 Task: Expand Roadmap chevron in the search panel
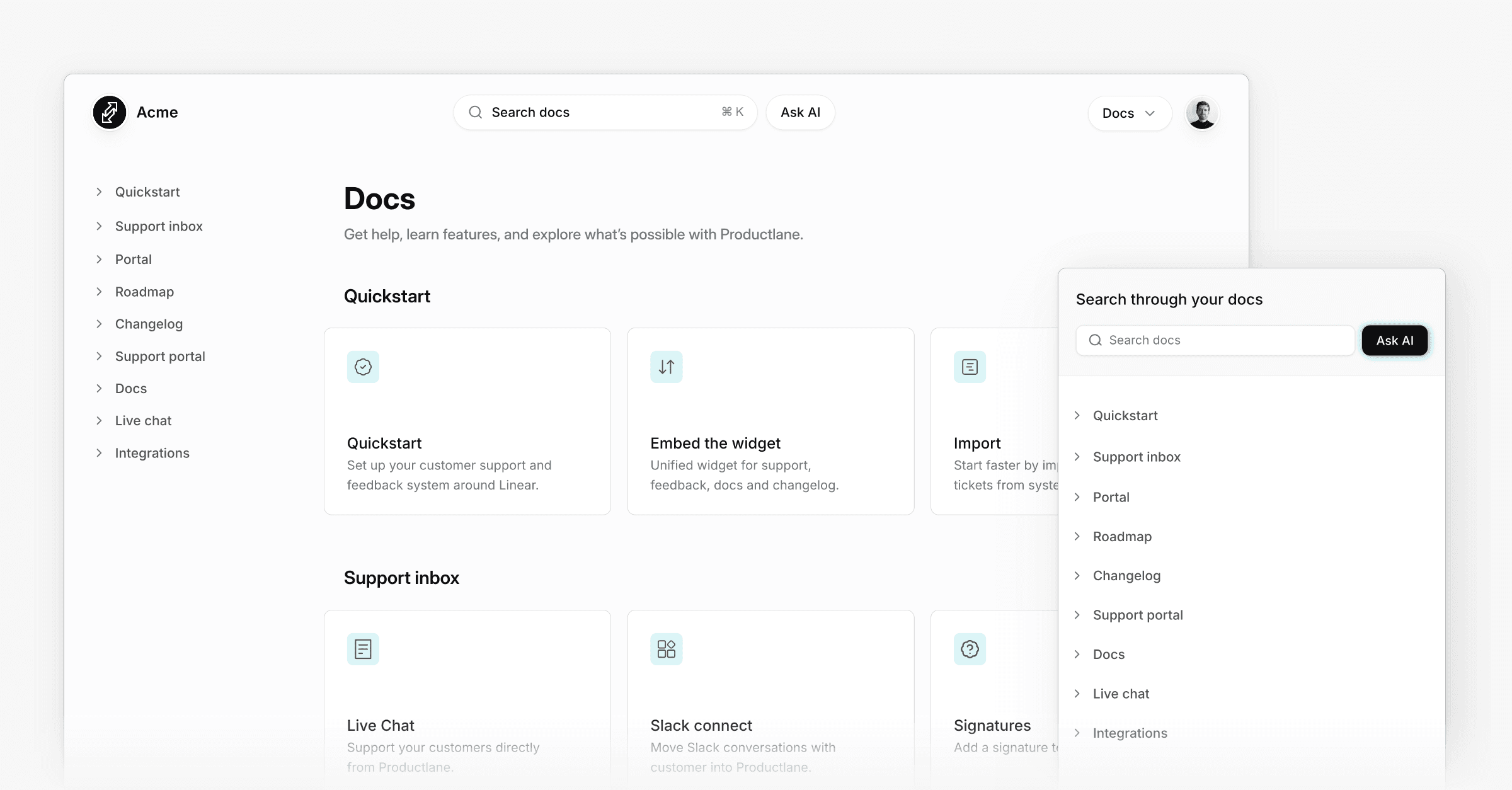(1077, 536)
